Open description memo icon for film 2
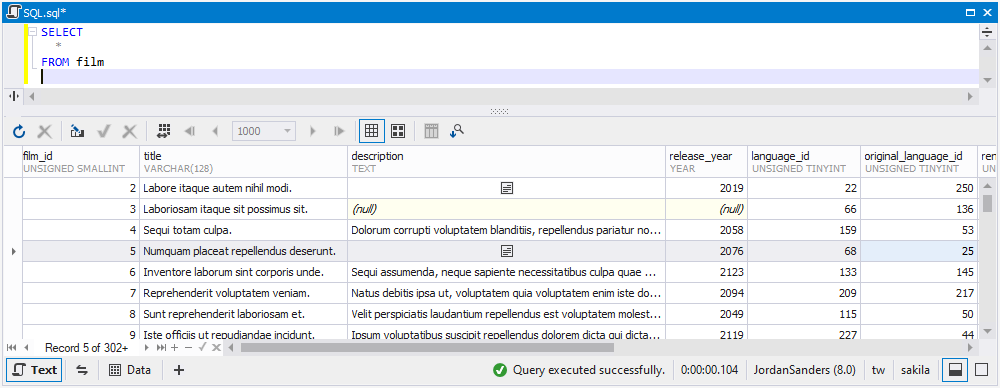Viewport: 1000px width, 388px height. tap(507, 188)
